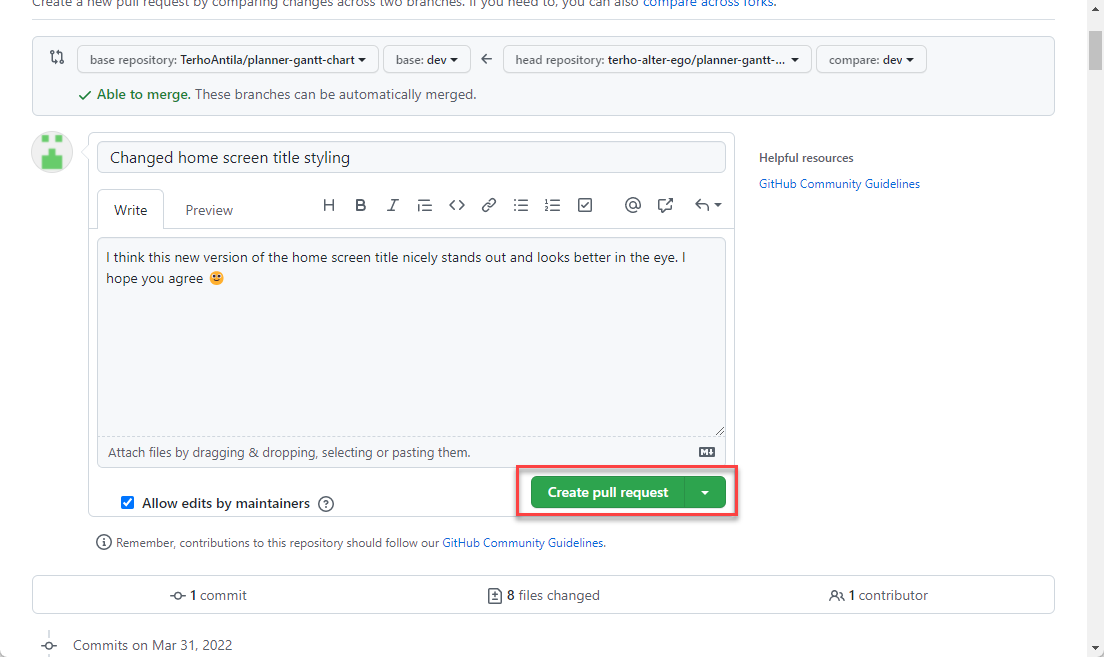Insert a bulleted list
This screenshot has width=1104, height=657.
pyautogui.click(x=521, y=205)
